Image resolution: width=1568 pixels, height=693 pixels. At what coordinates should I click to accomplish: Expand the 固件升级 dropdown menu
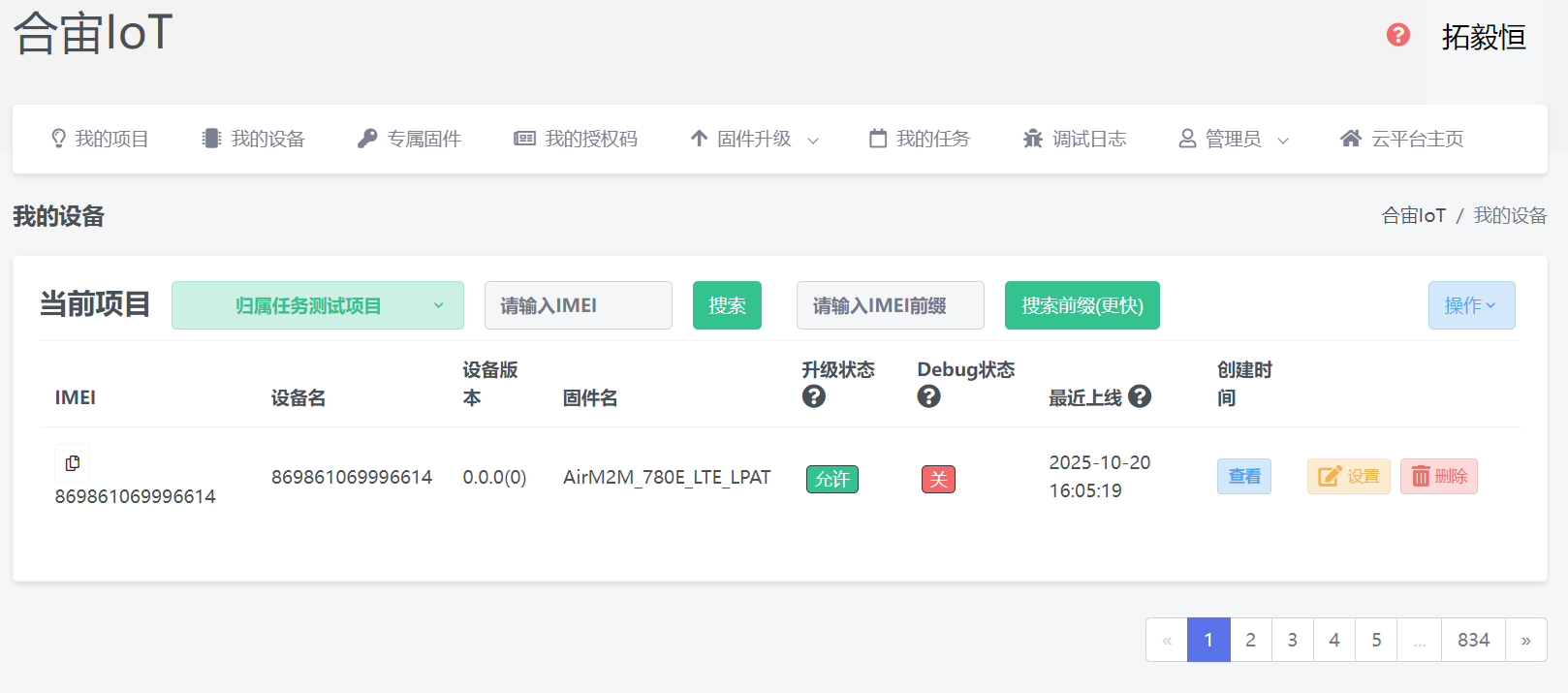click(755, 139)
